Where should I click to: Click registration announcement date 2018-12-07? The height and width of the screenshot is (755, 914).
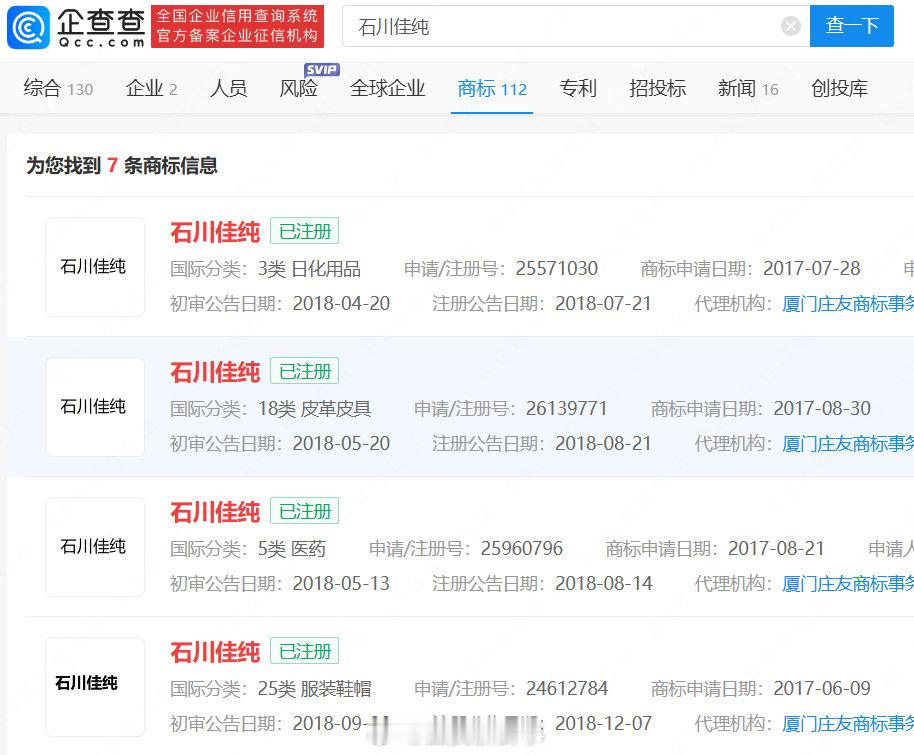coord(603,723)
